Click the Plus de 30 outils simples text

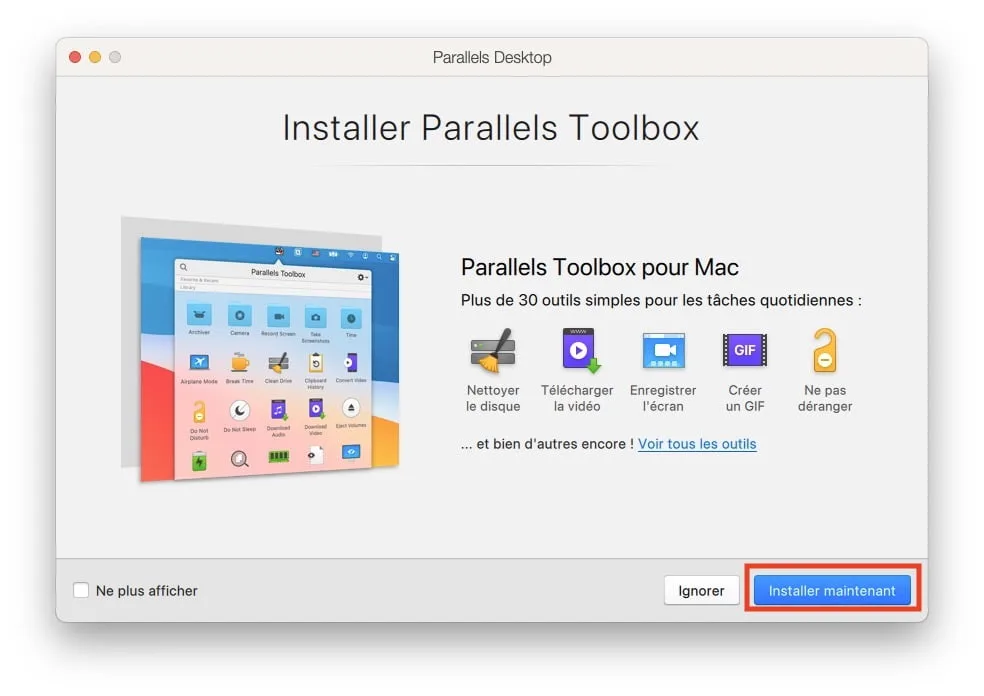pos(661,300)
